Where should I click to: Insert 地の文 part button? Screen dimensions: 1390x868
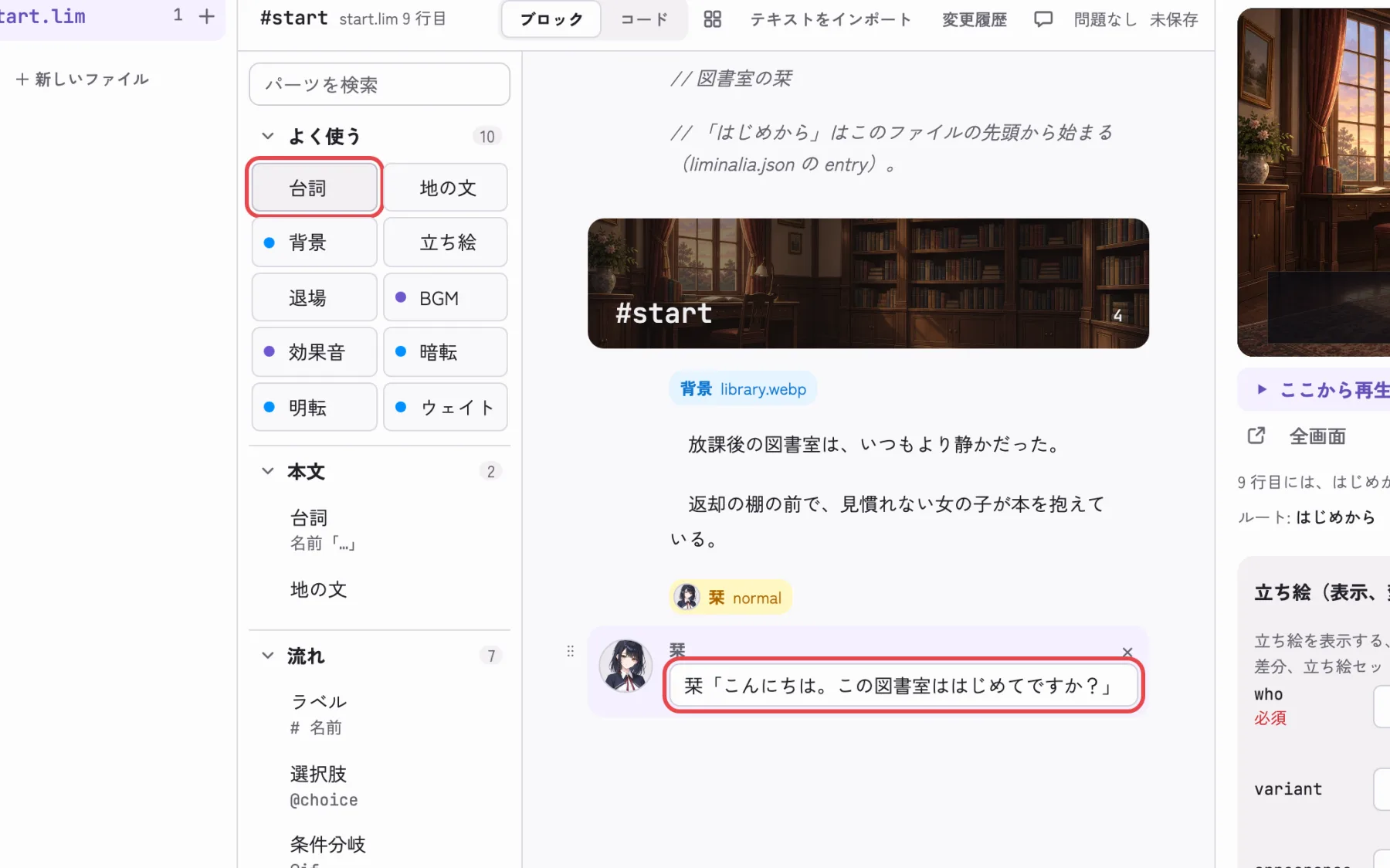tap(446, 188)
